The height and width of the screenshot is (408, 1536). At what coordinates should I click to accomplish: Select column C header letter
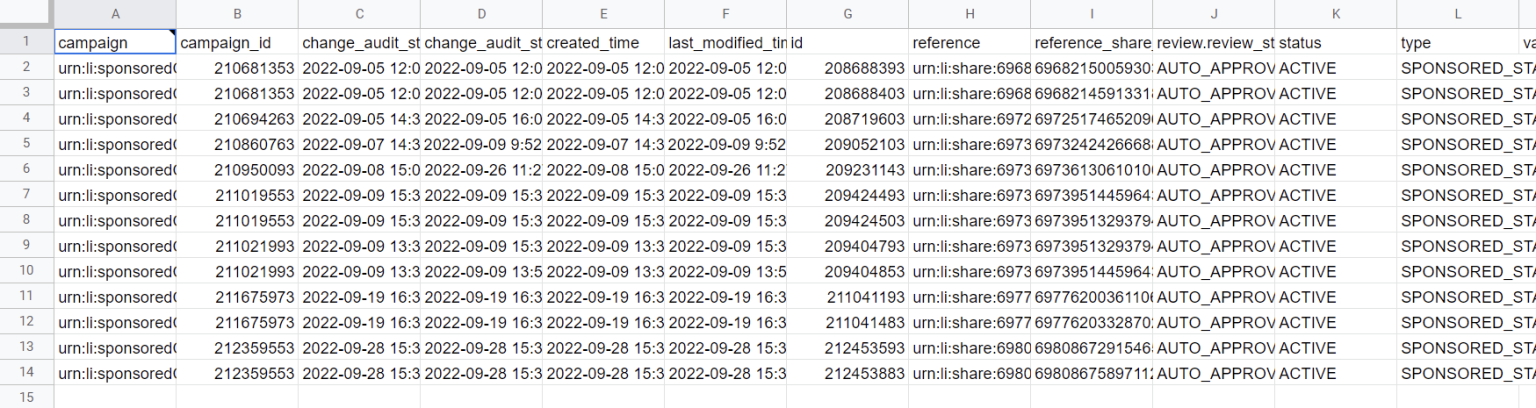pyautogui.click(x=360, y=14)
